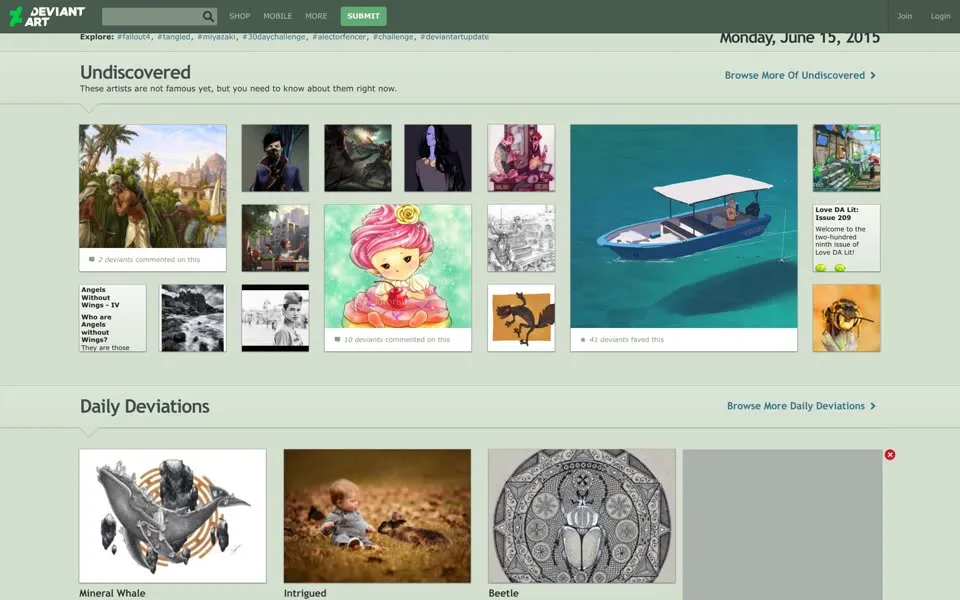The width and height of the screenshot is (960, 600).
Task: Click '2 deviants commented on this' text
Action: (149, 260)
